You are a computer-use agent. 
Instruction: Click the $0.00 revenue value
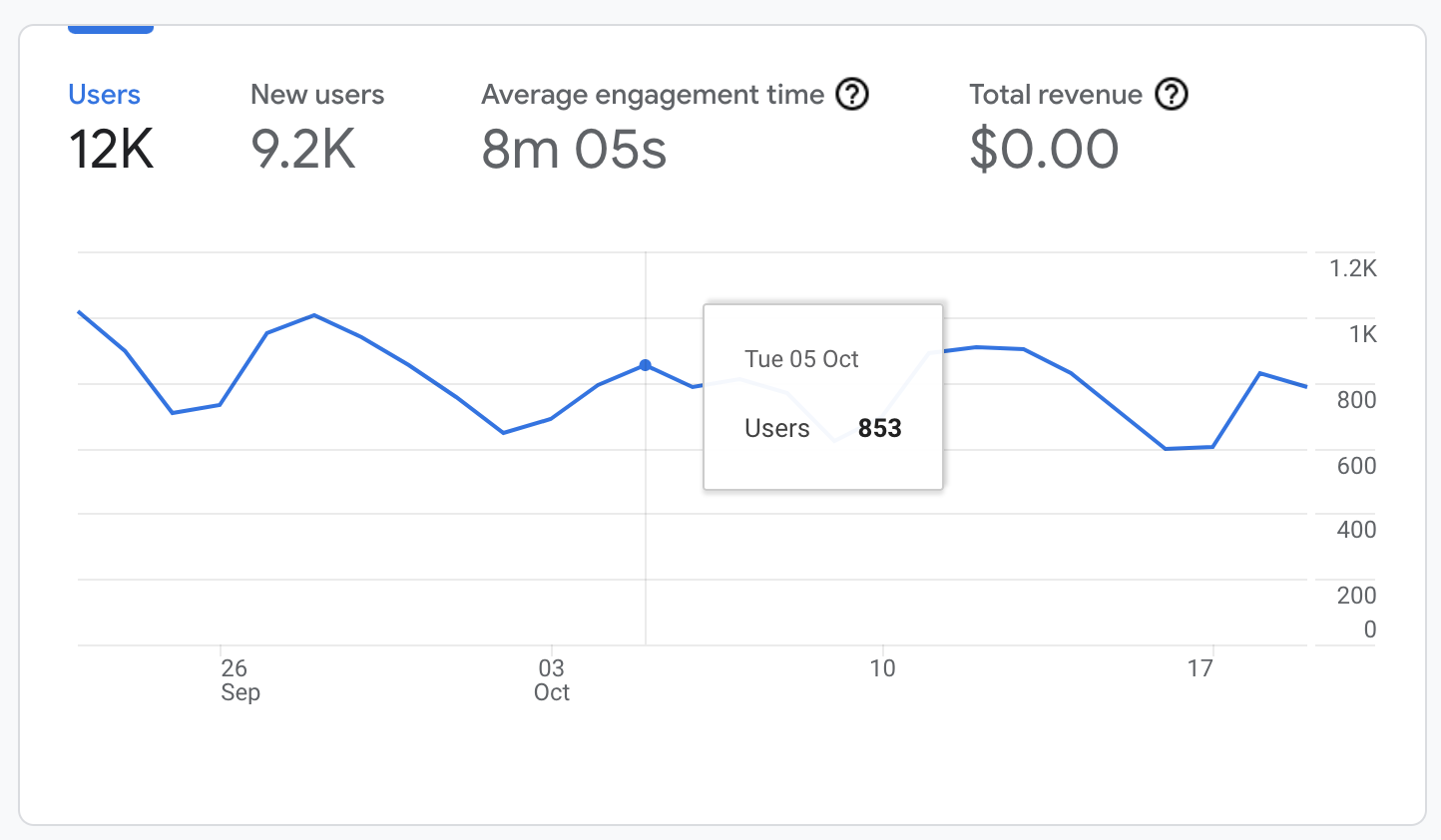click(x=1043, y=150)
